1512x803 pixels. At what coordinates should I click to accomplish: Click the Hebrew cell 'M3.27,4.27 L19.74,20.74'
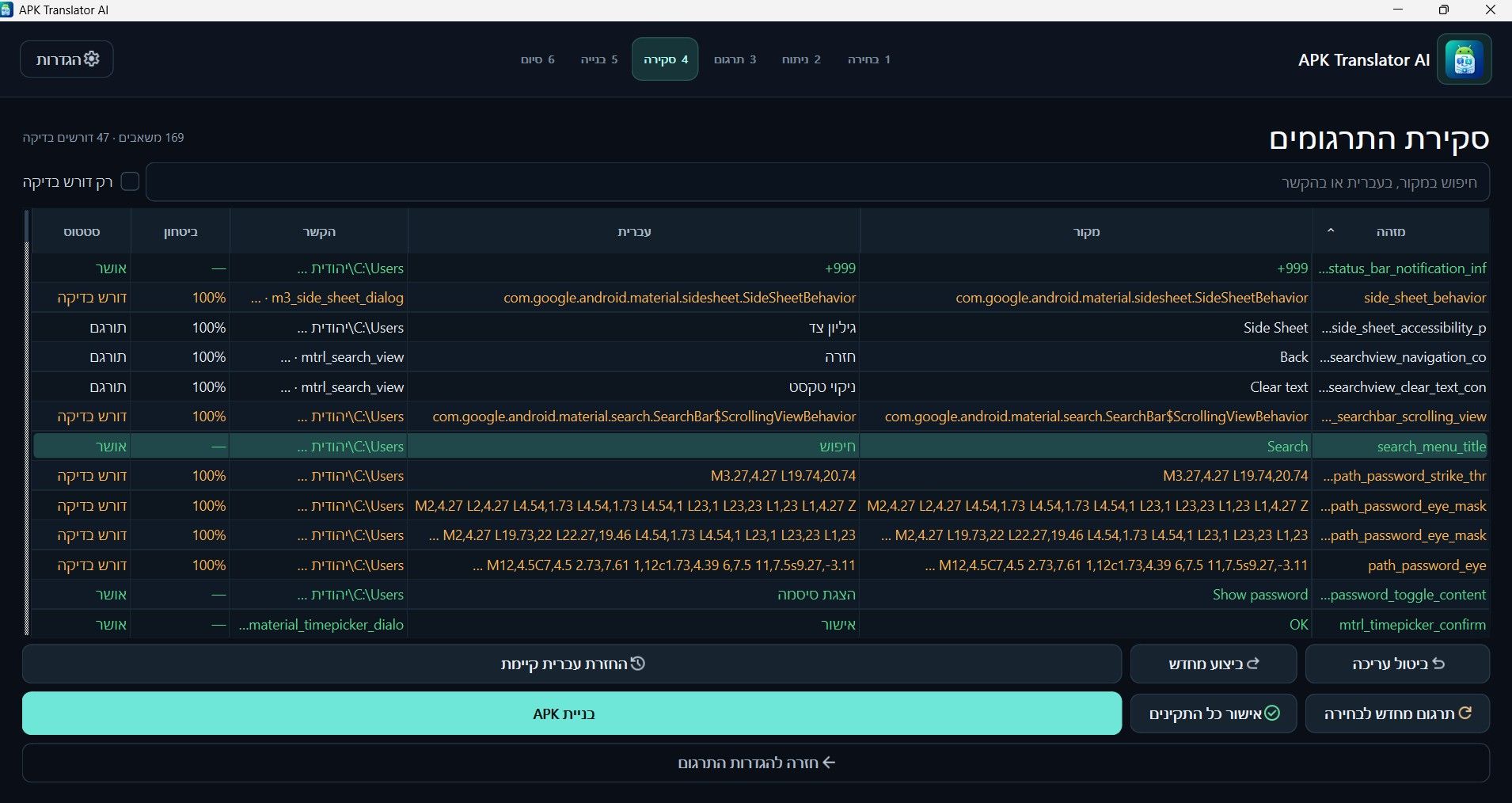[634, 476]
